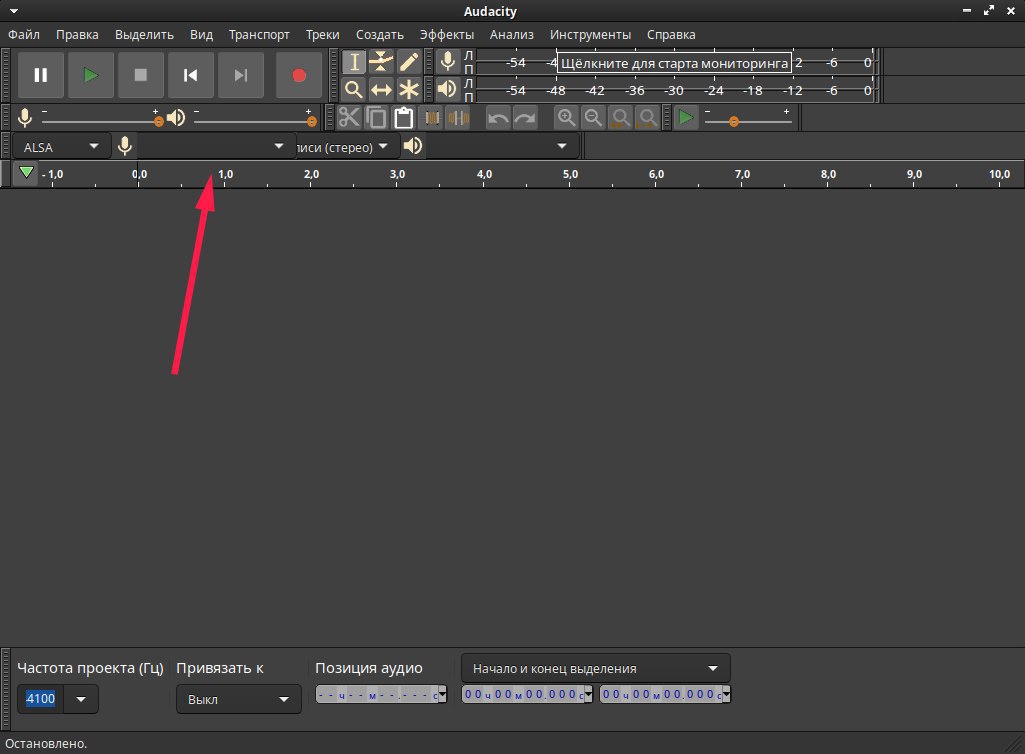Pause playback with the Pause button
Screen dimensions: 1025x754
click(41, 75)
